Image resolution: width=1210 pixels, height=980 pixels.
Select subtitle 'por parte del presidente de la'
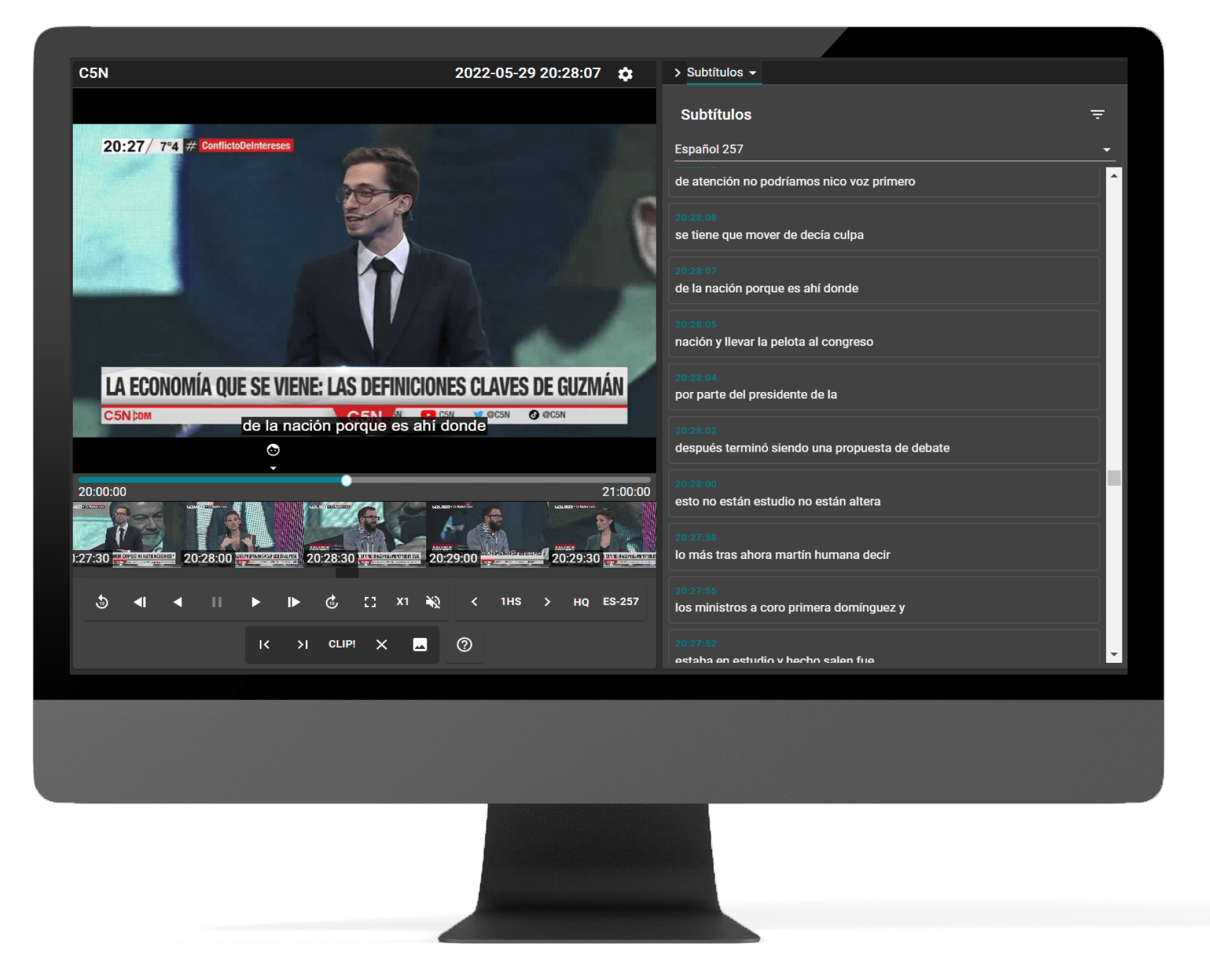pos(884,387)
